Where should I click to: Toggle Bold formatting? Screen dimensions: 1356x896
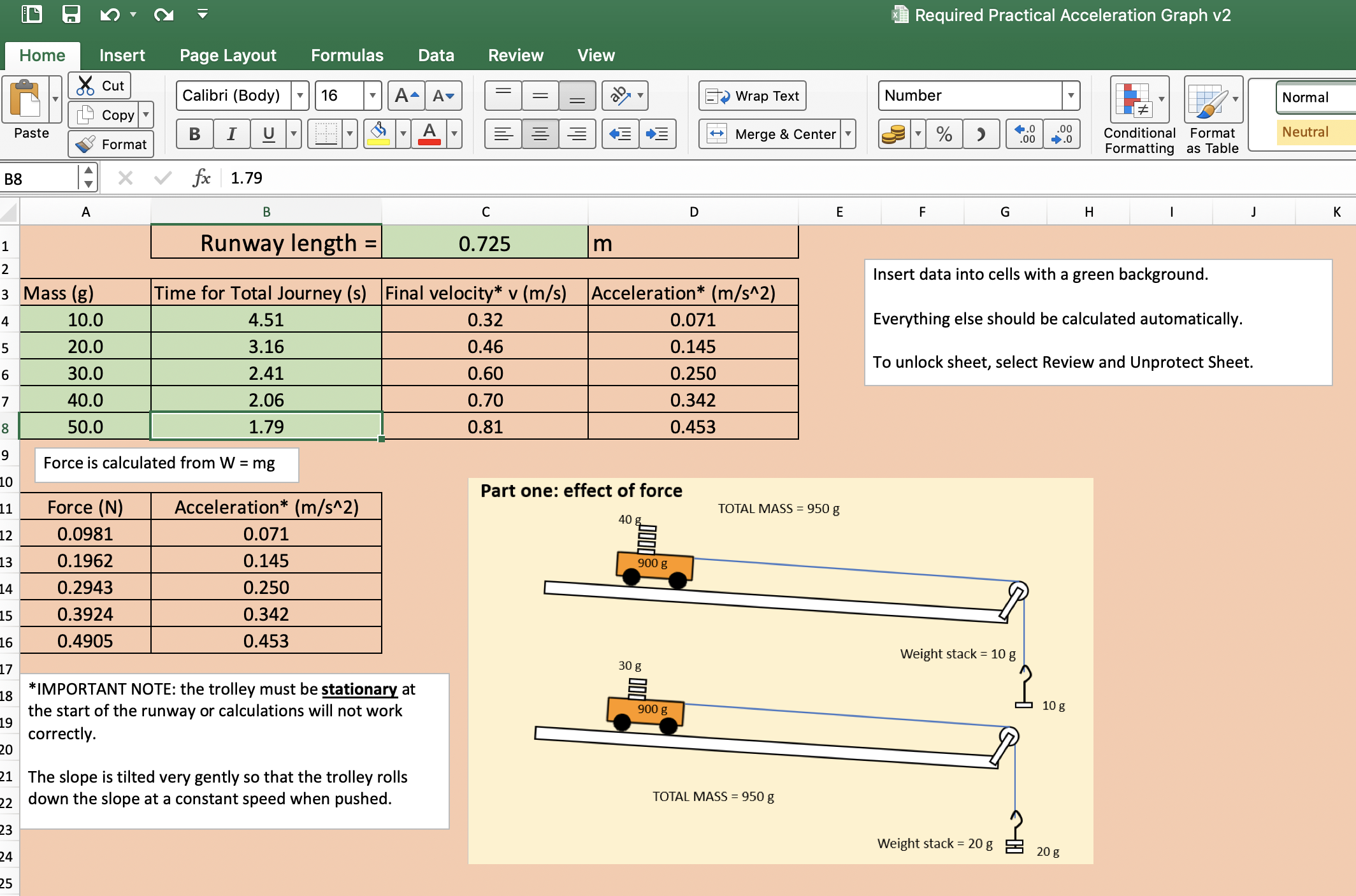pyautogui.click(x=194, y=134)
